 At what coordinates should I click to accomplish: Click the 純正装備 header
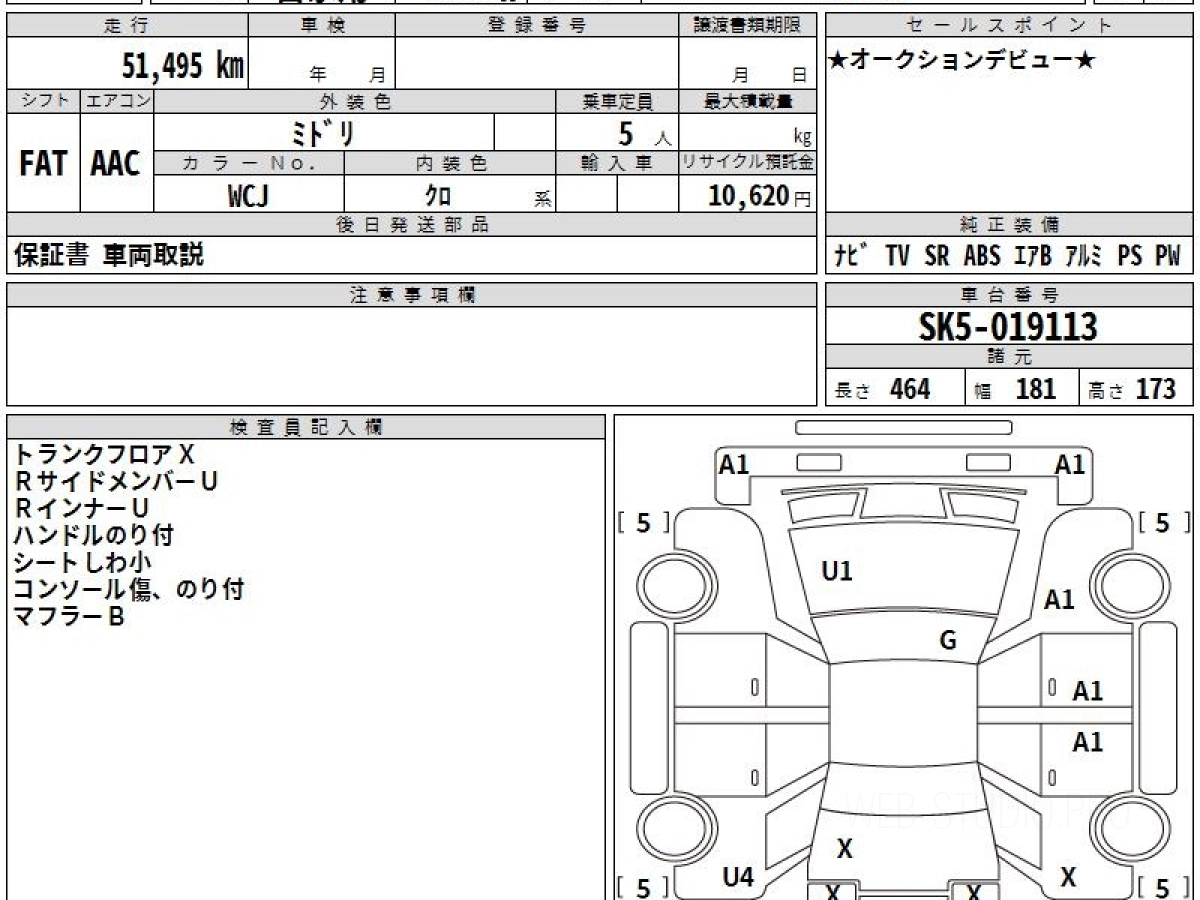(1010, 225)
